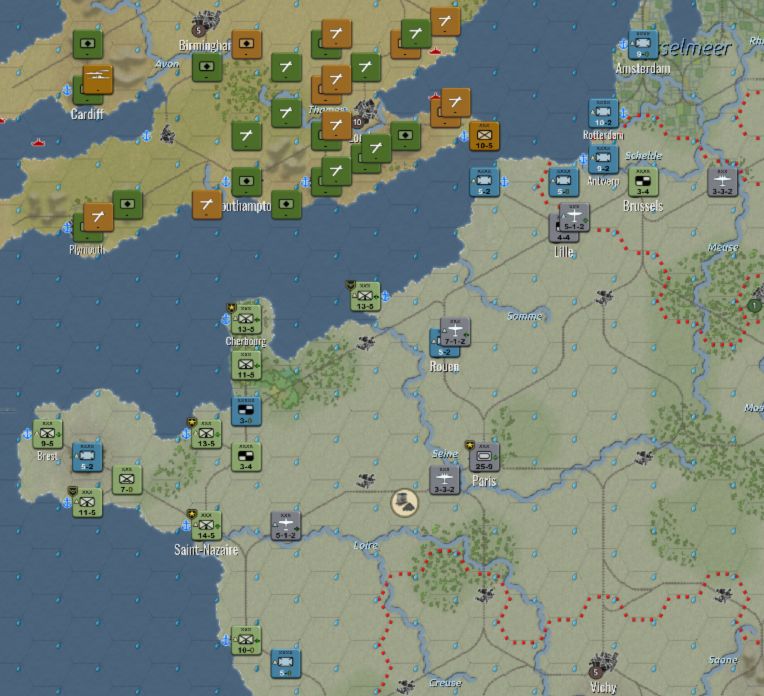Click the anchor port icon at Cardiff
Viewport: 764px width, 696px height.
68,90
